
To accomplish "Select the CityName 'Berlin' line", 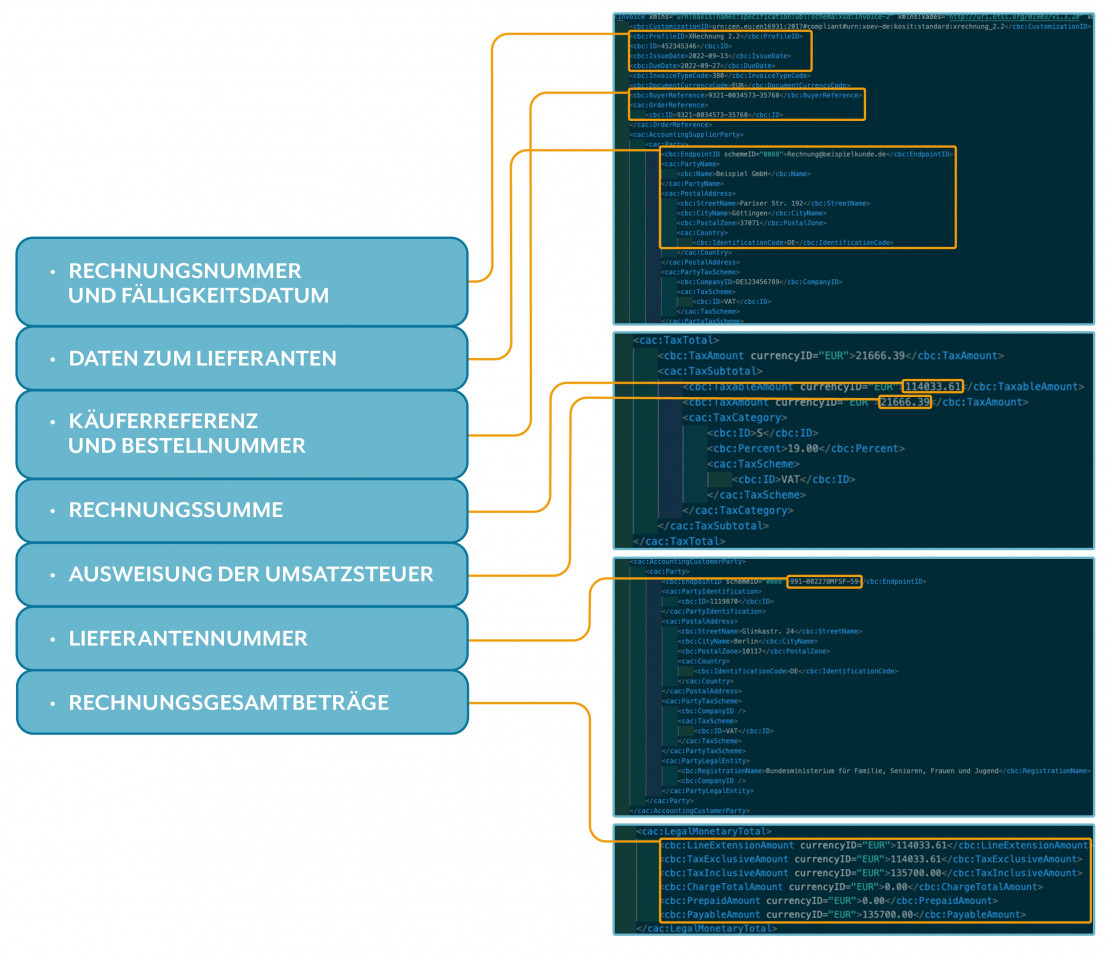I will tap(748, 641).
